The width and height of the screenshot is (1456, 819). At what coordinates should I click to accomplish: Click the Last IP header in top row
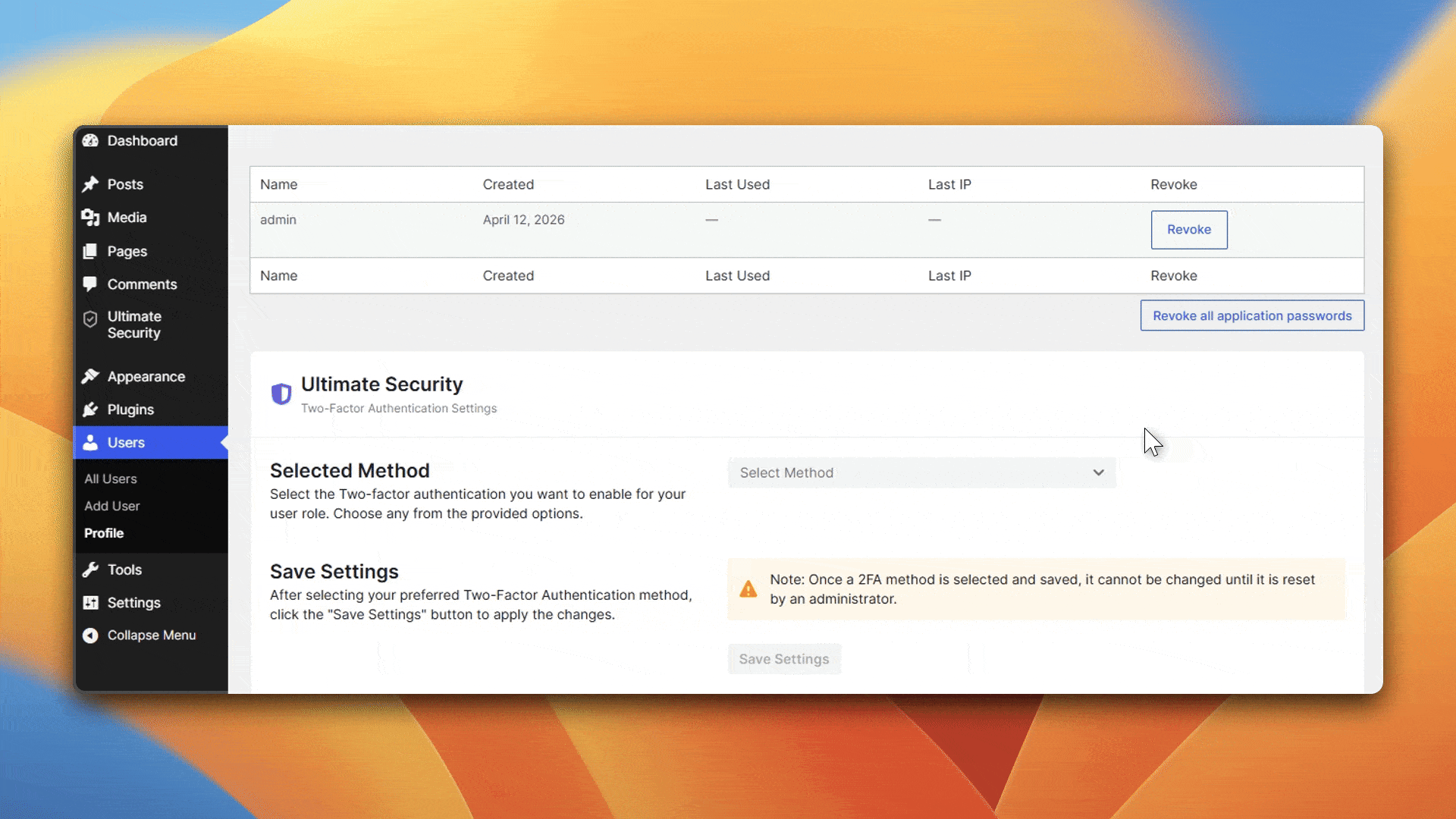[x=949, y=184]
